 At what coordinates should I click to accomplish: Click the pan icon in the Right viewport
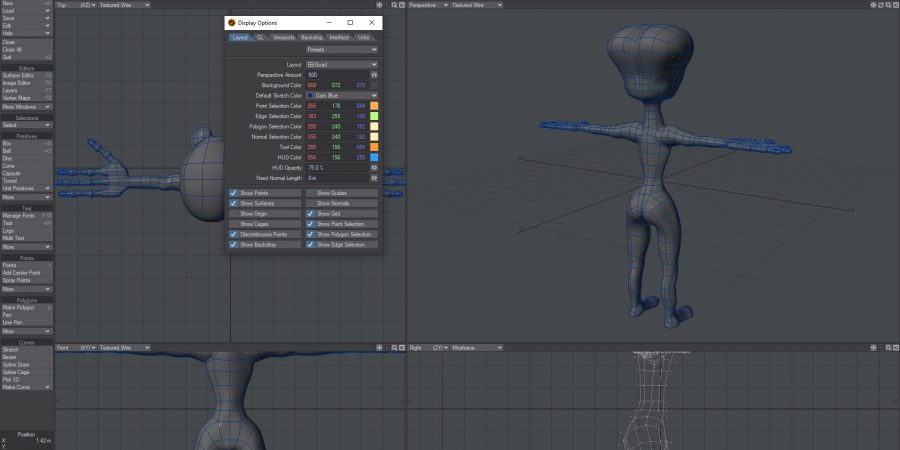[874, 348]
